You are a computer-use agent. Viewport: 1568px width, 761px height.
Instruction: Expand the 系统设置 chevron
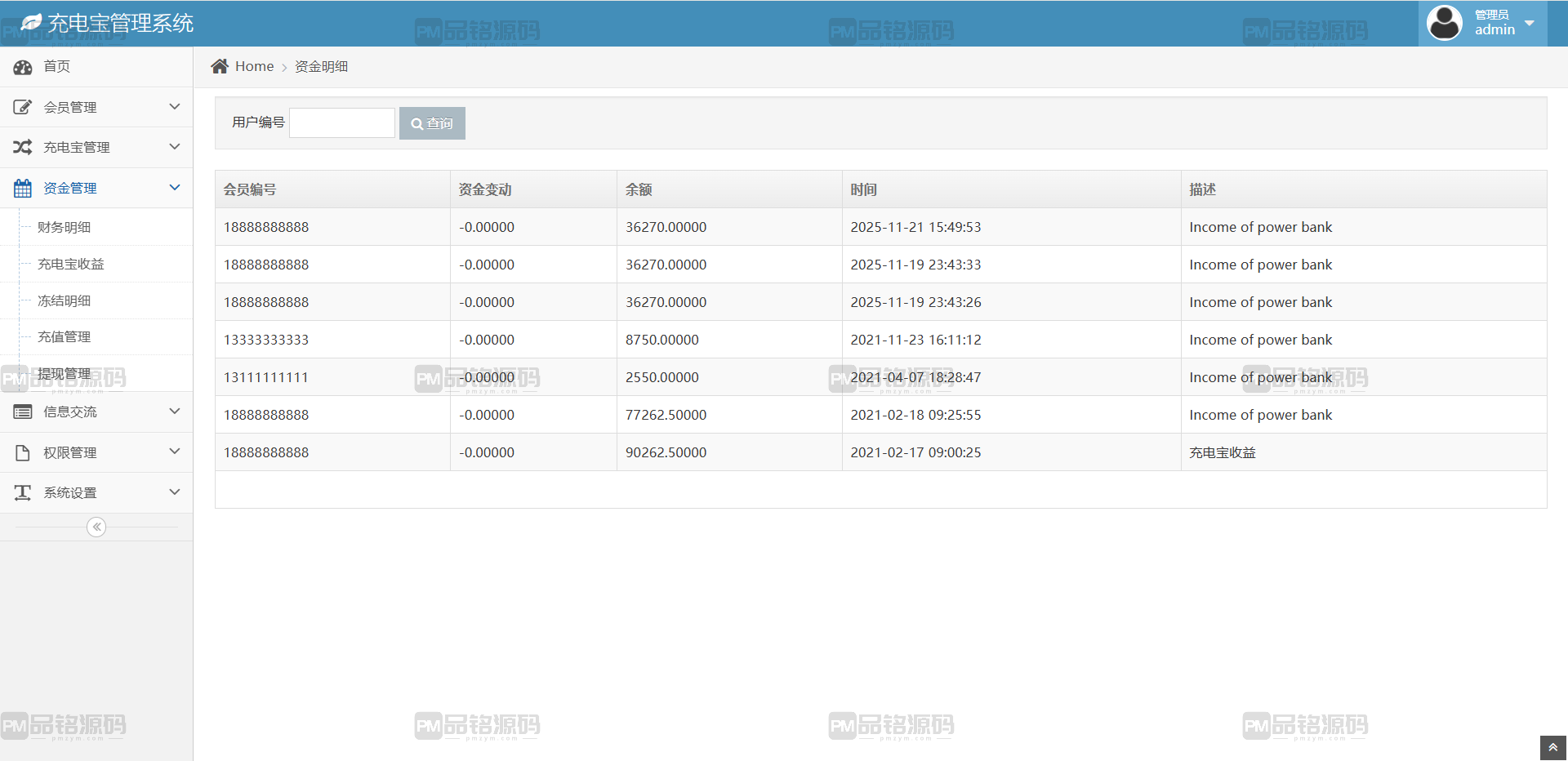click(x=174, y=492)
